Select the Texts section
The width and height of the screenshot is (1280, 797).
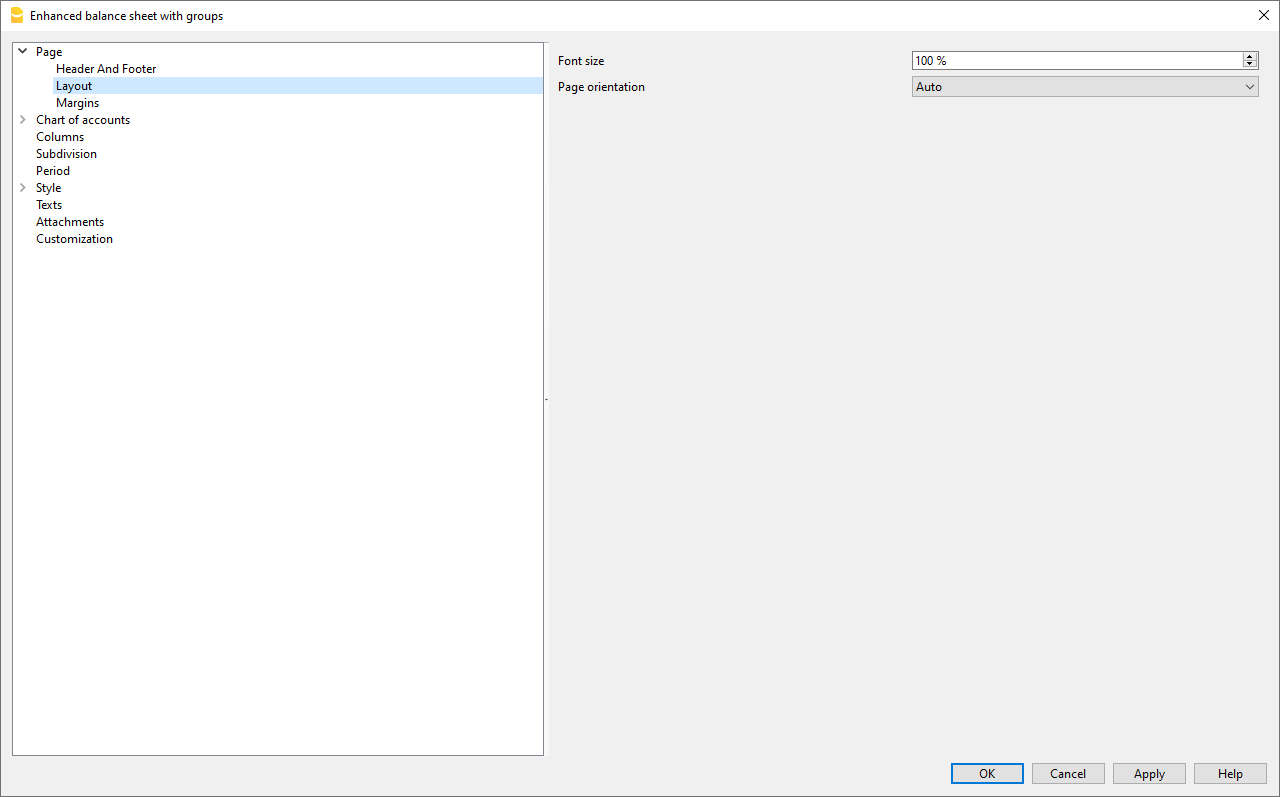click(49, 205)
